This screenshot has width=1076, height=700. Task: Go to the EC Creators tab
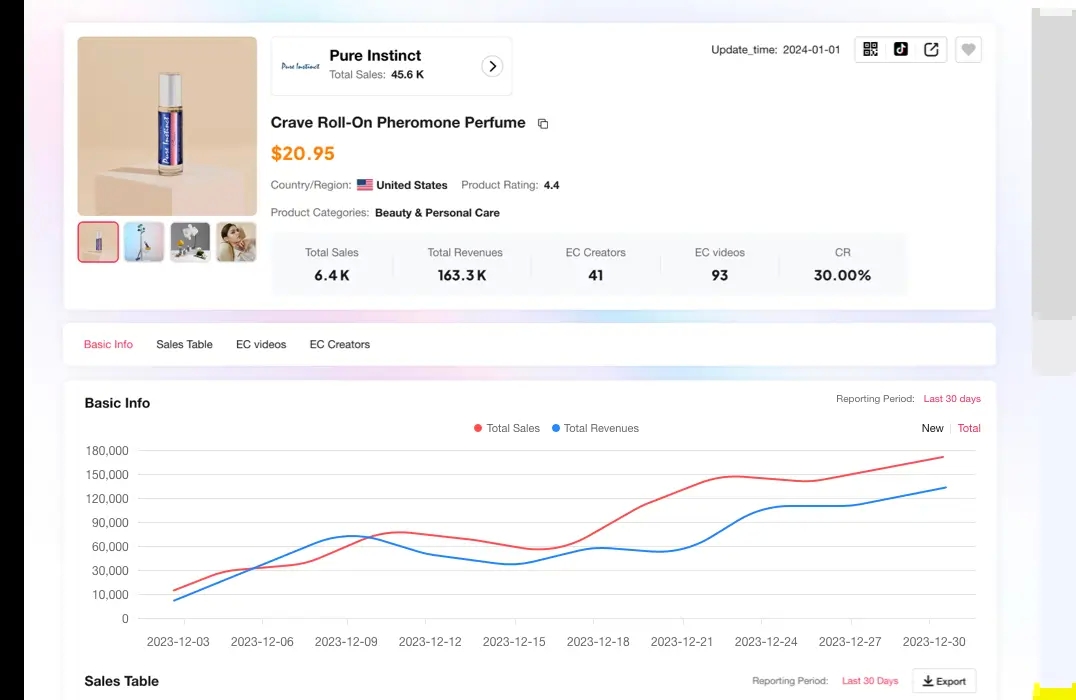[339, 344]
